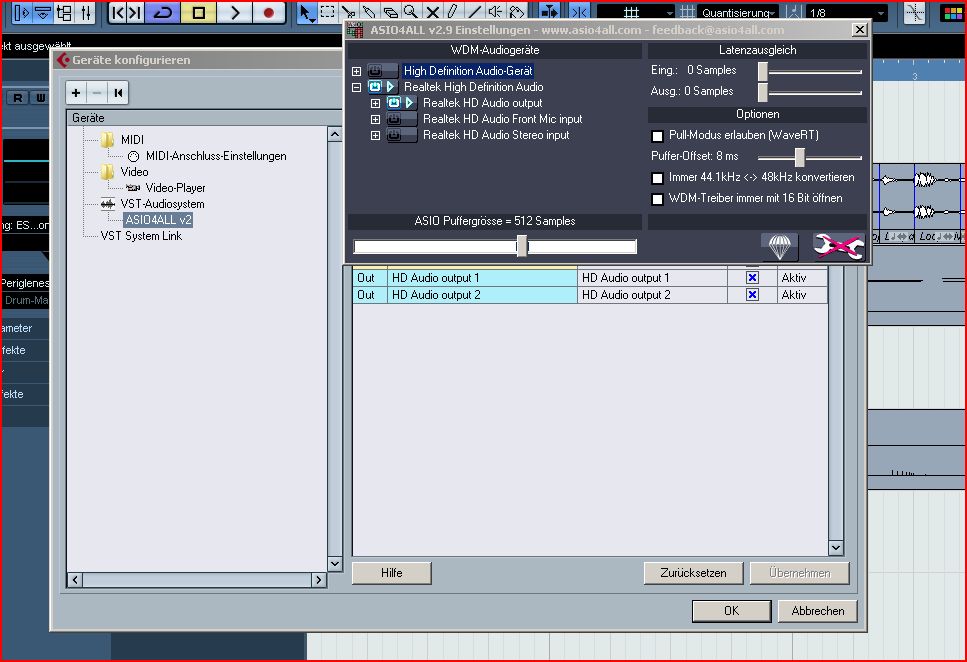This screenshot has height=662, width=967.
Task: Select the Glue tool
Action: point(369,12)
